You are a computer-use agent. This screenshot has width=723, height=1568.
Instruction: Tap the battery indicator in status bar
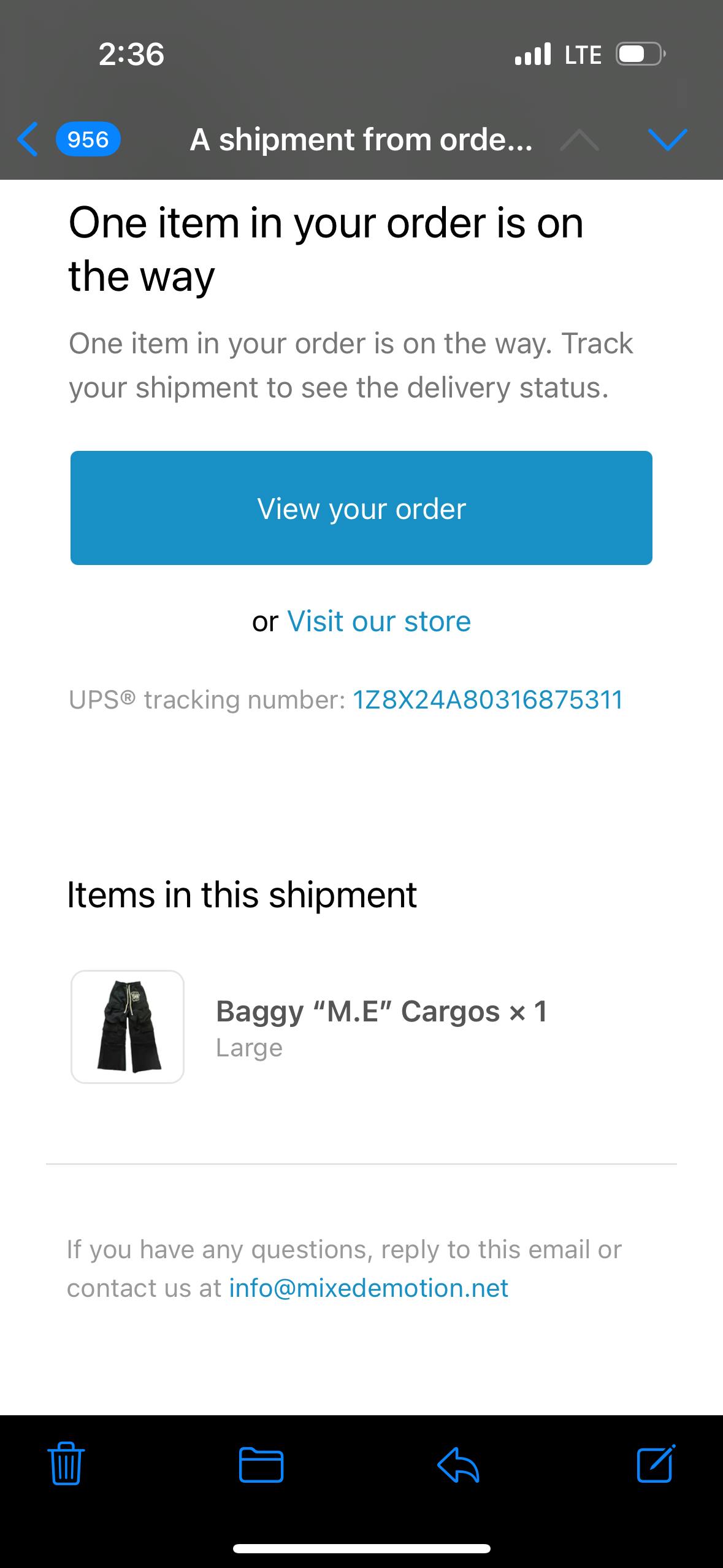click(x=641, y=55)
